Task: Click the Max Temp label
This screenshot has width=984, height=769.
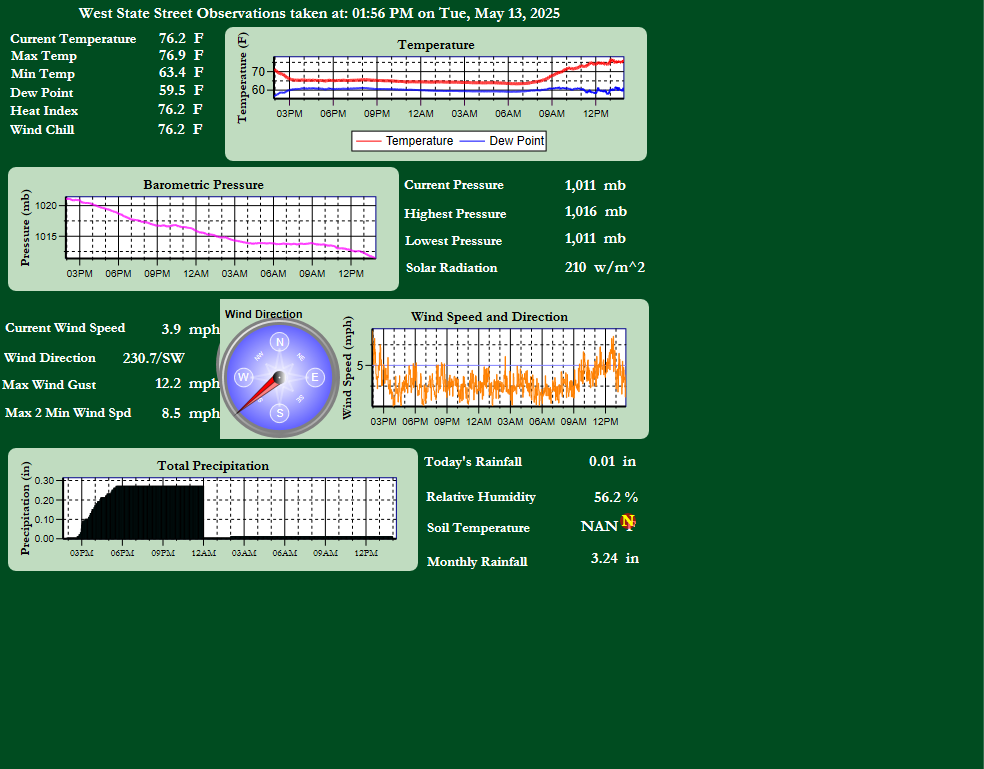Action: 43,56
